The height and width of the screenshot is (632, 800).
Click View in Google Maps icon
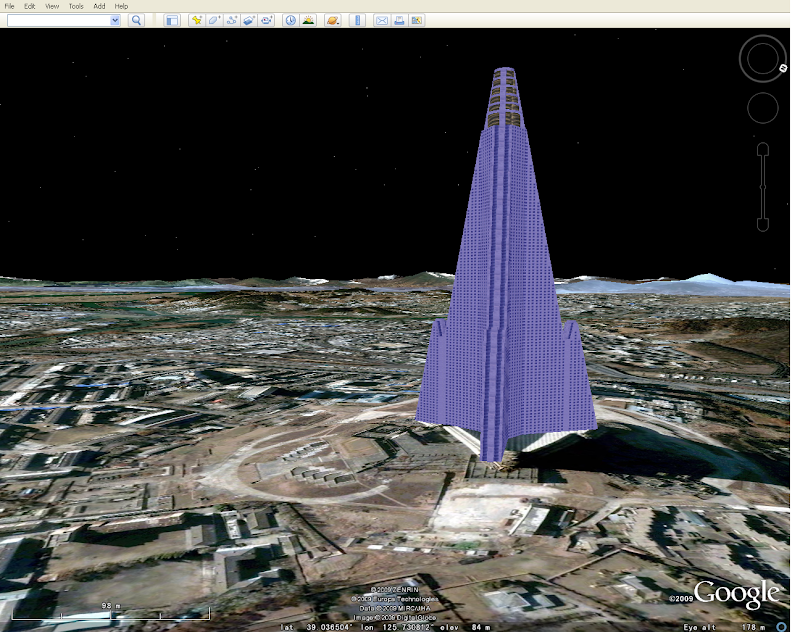click(x=417, y=20)
